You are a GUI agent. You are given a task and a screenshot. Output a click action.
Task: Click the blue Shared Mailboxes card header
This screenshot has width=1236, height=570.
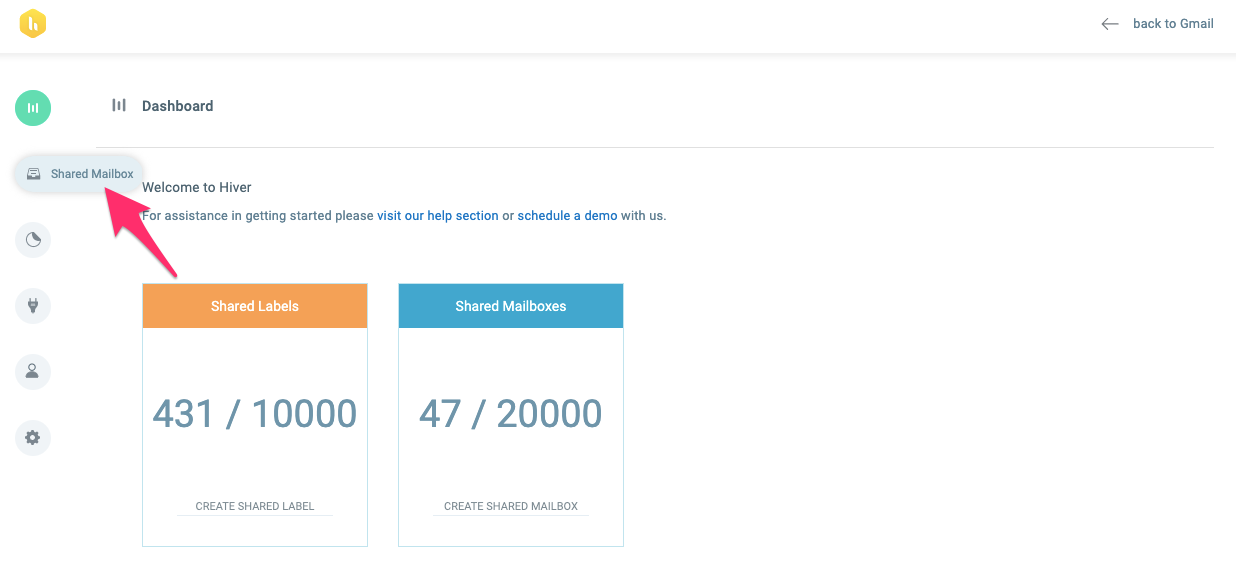tap(511, 306)
